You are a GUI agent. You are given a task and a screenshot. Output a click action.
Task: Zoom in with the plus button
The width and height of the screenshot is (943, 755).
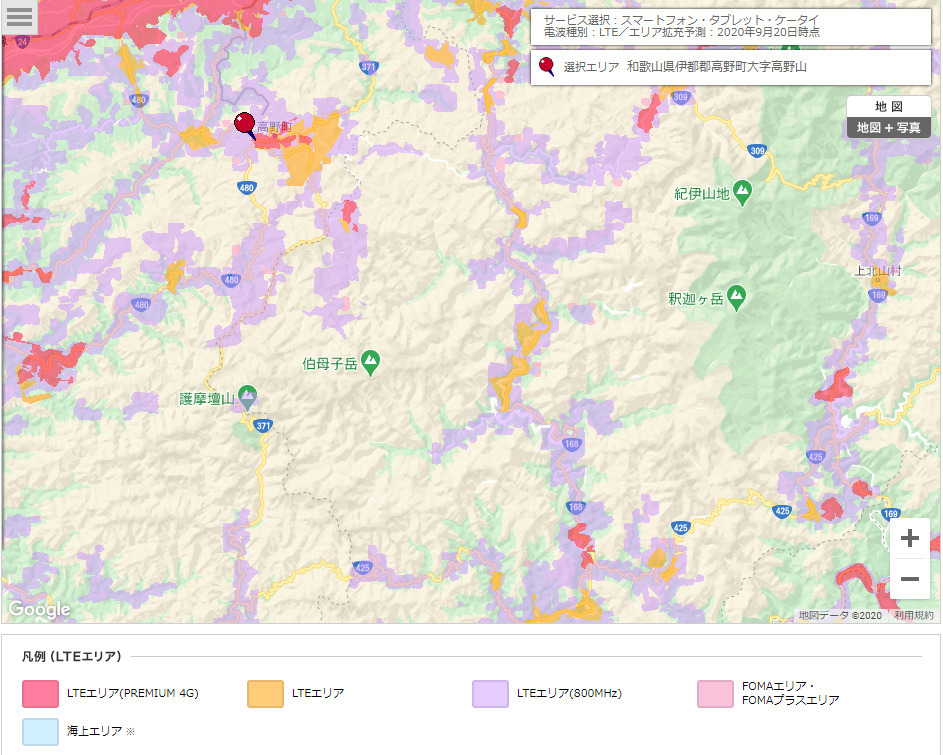(x=909, y=539)
